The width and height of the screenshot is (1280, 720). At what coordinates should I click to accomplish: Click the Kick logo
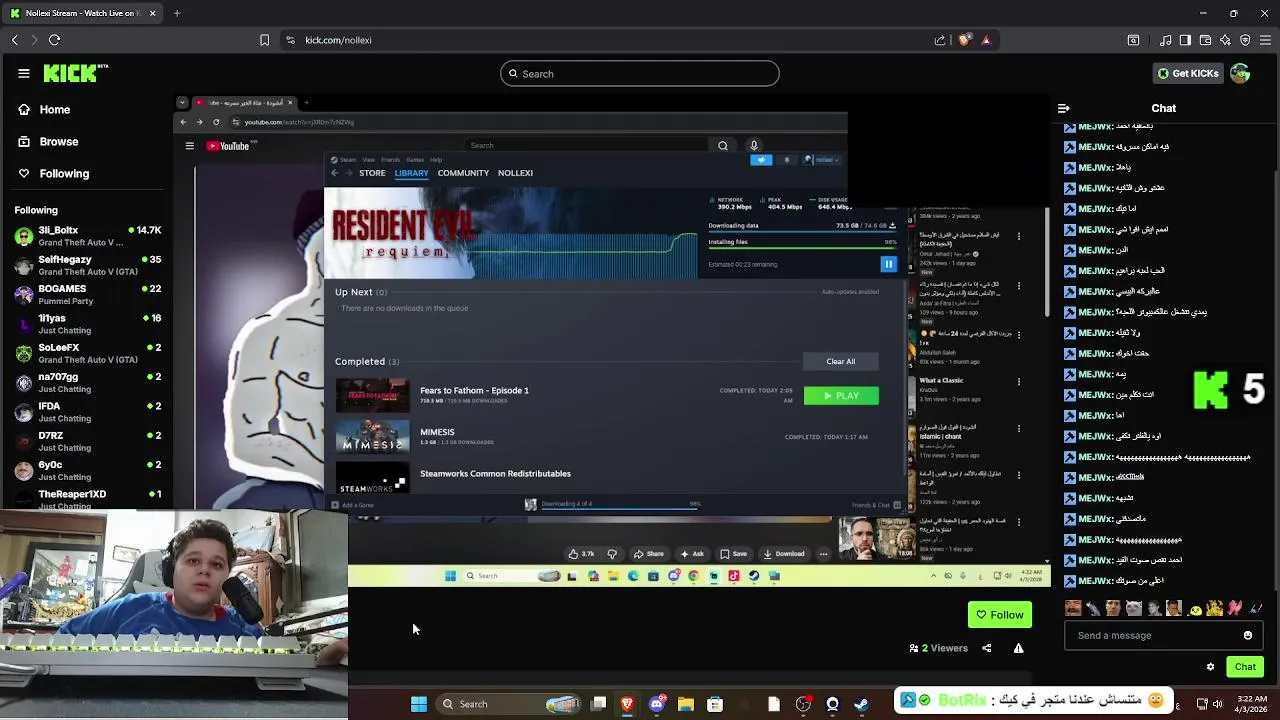tap(76, 73)
